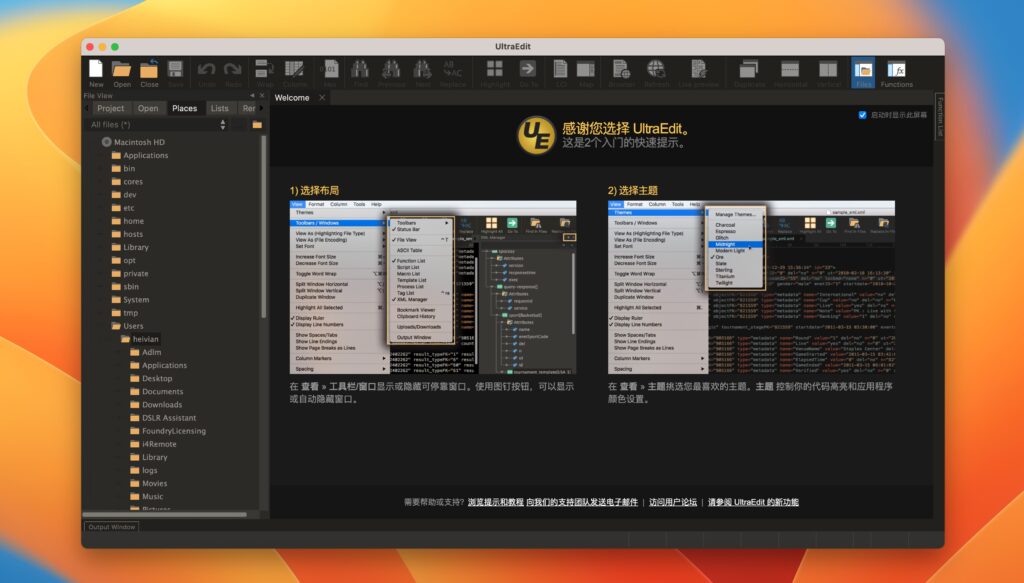Click the Undo icon
Screen dimensions: 1024x583
[x=208, y=70]
